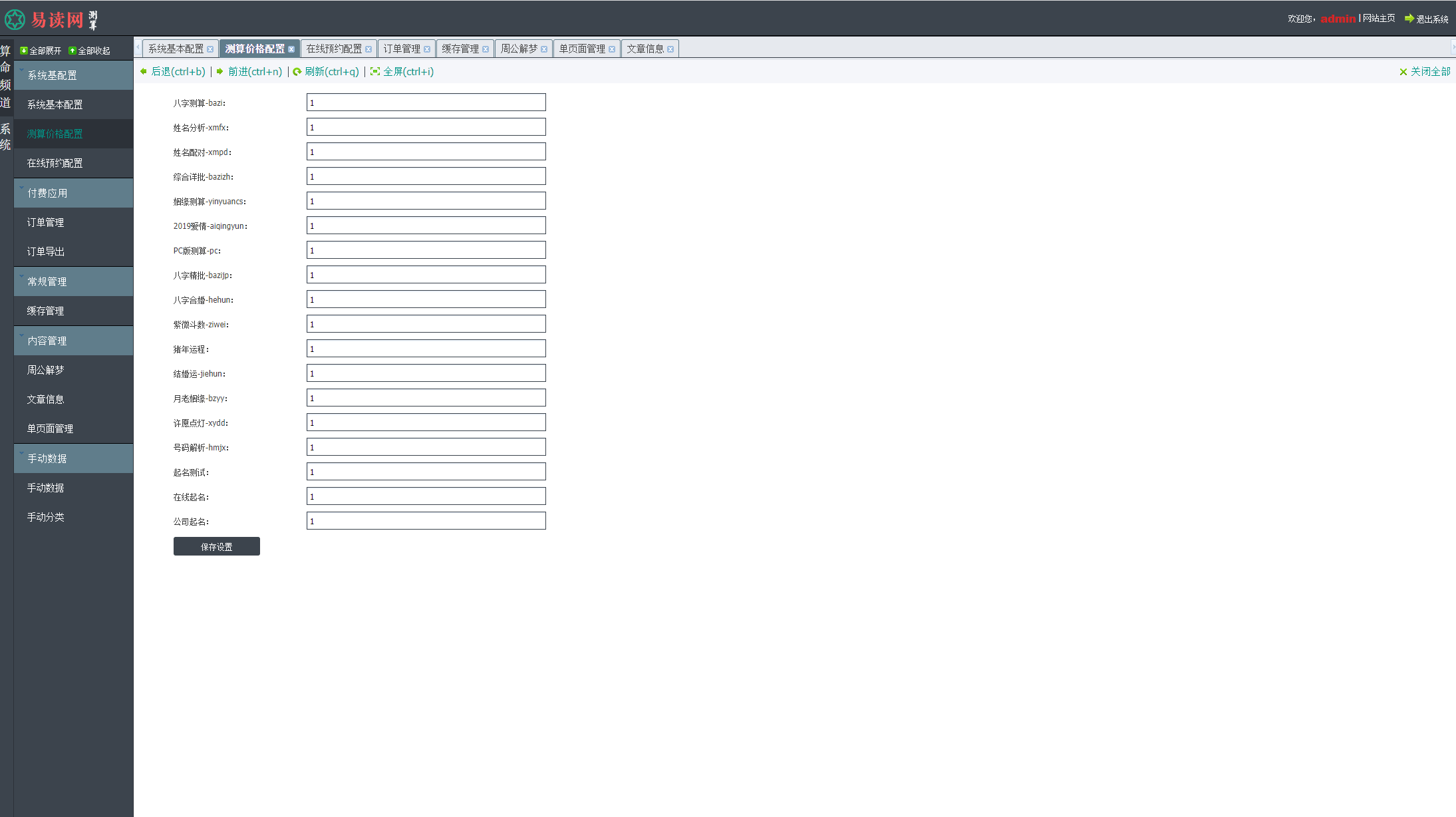1456x817 pixels.
Task: Switch to the 缓存管理 tab
Action: [x=460, y=49]
